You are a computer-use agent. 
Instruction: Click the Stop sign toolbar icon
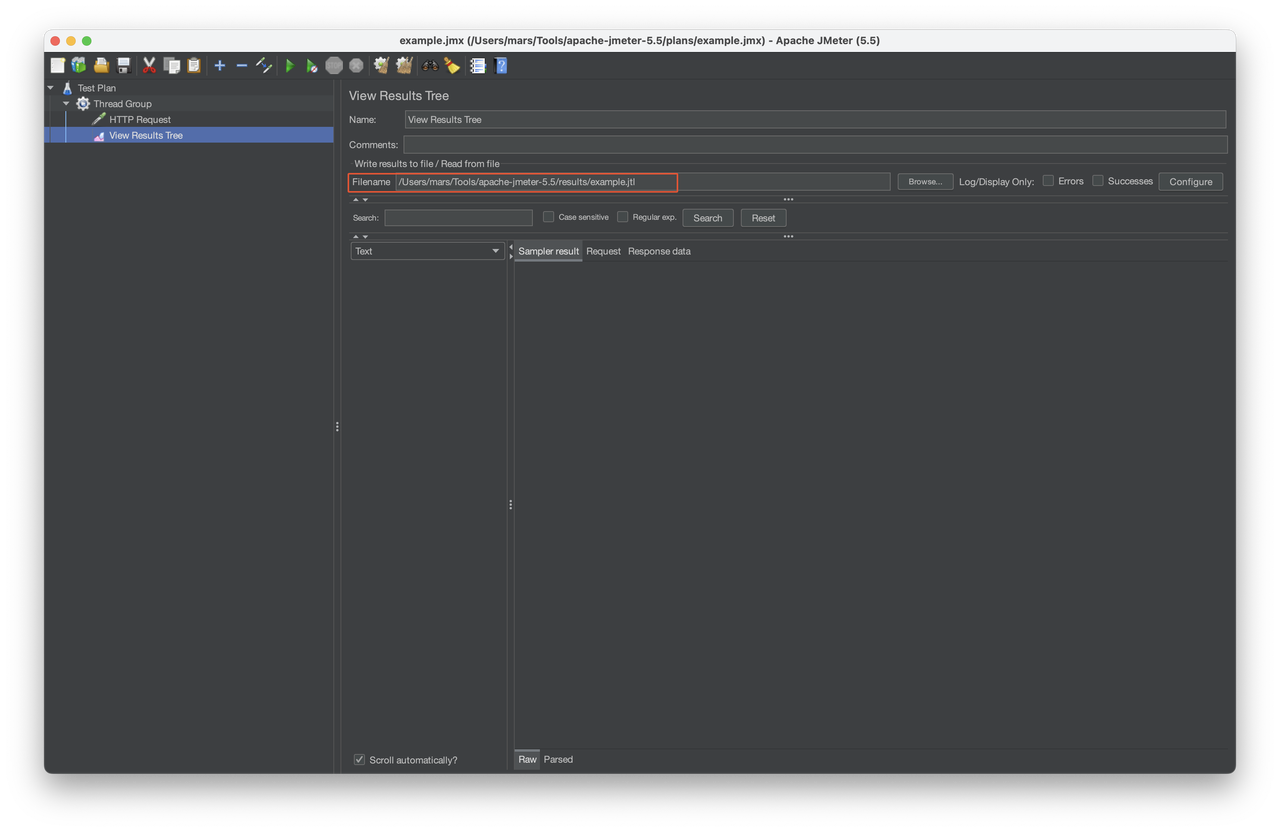tap(334, 66)
